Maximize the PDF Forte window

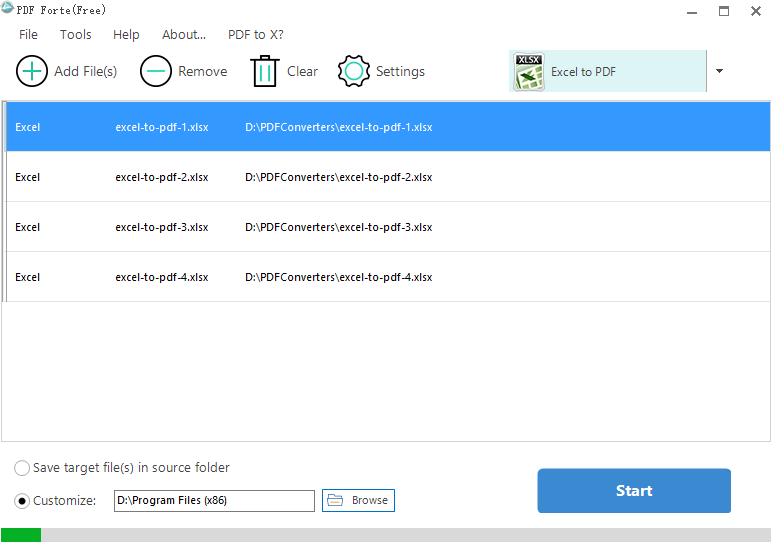tap(724, 11)
